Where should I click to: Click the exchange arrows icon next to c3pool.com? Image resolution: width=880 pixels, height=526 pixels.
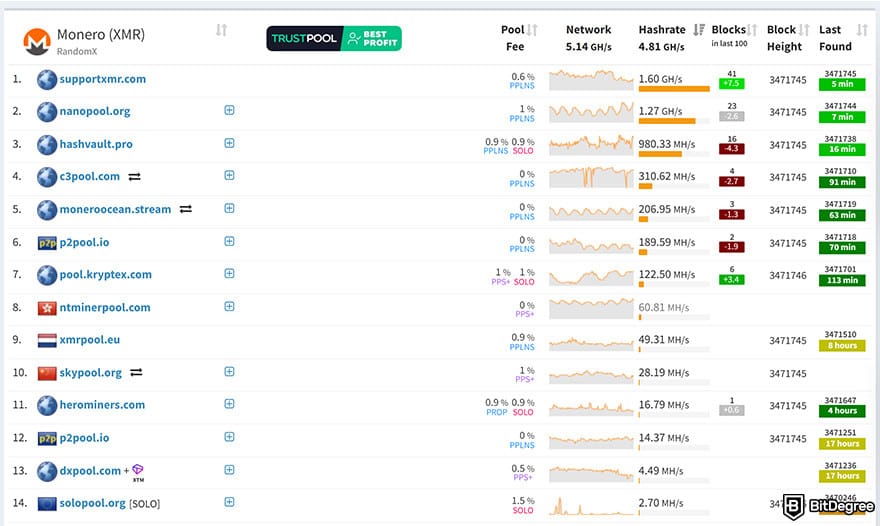click(x=134, y=177)
